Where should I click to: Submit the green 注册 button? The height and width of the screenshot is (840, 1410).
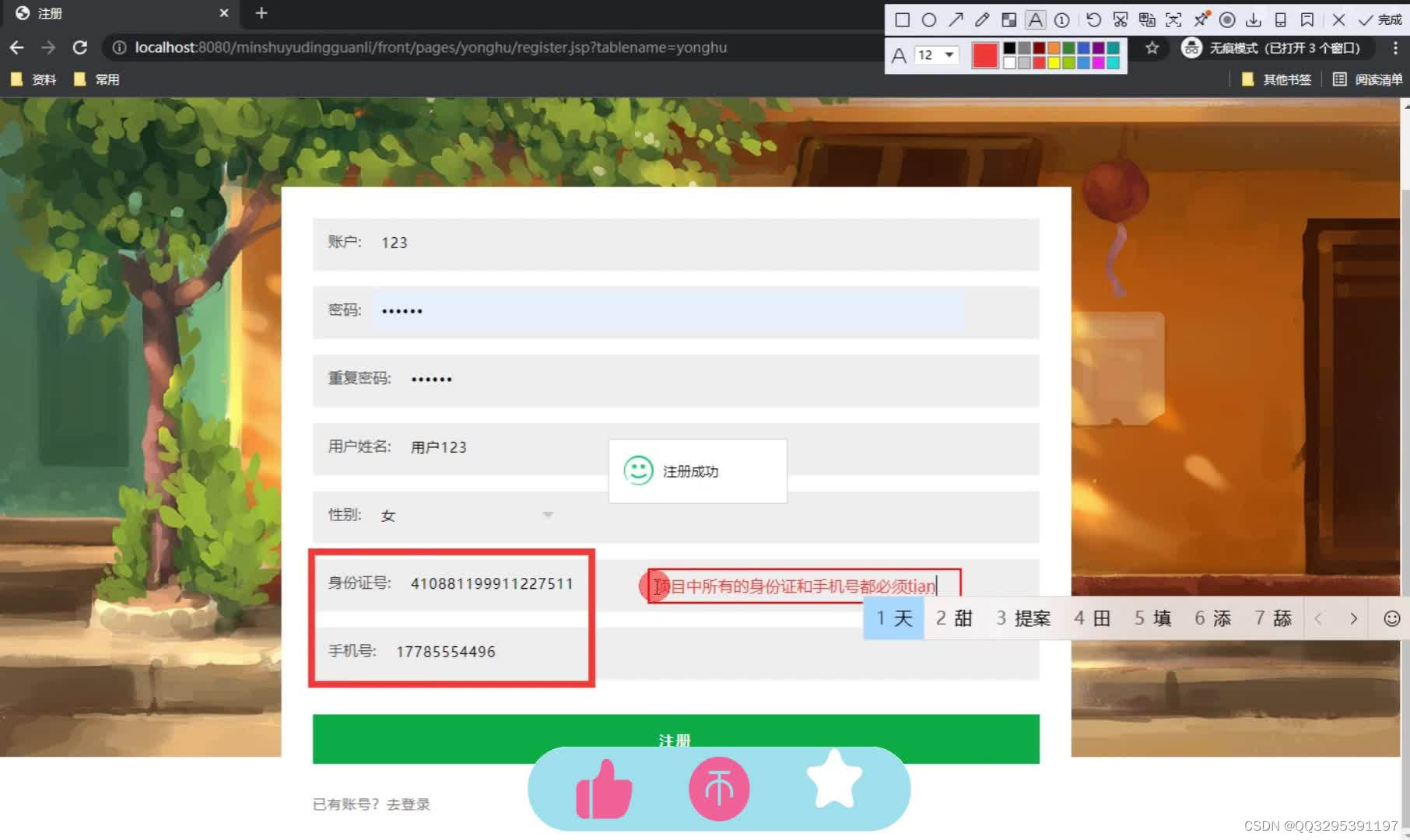[675, 739]
